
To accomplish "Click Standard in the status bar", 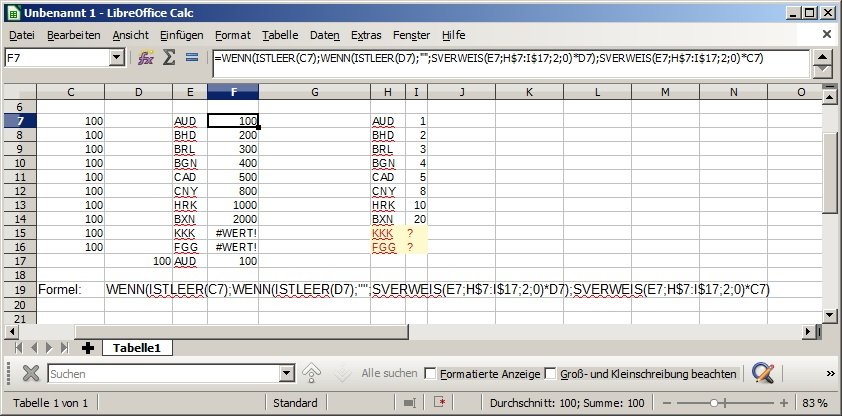I will point(295,403).
